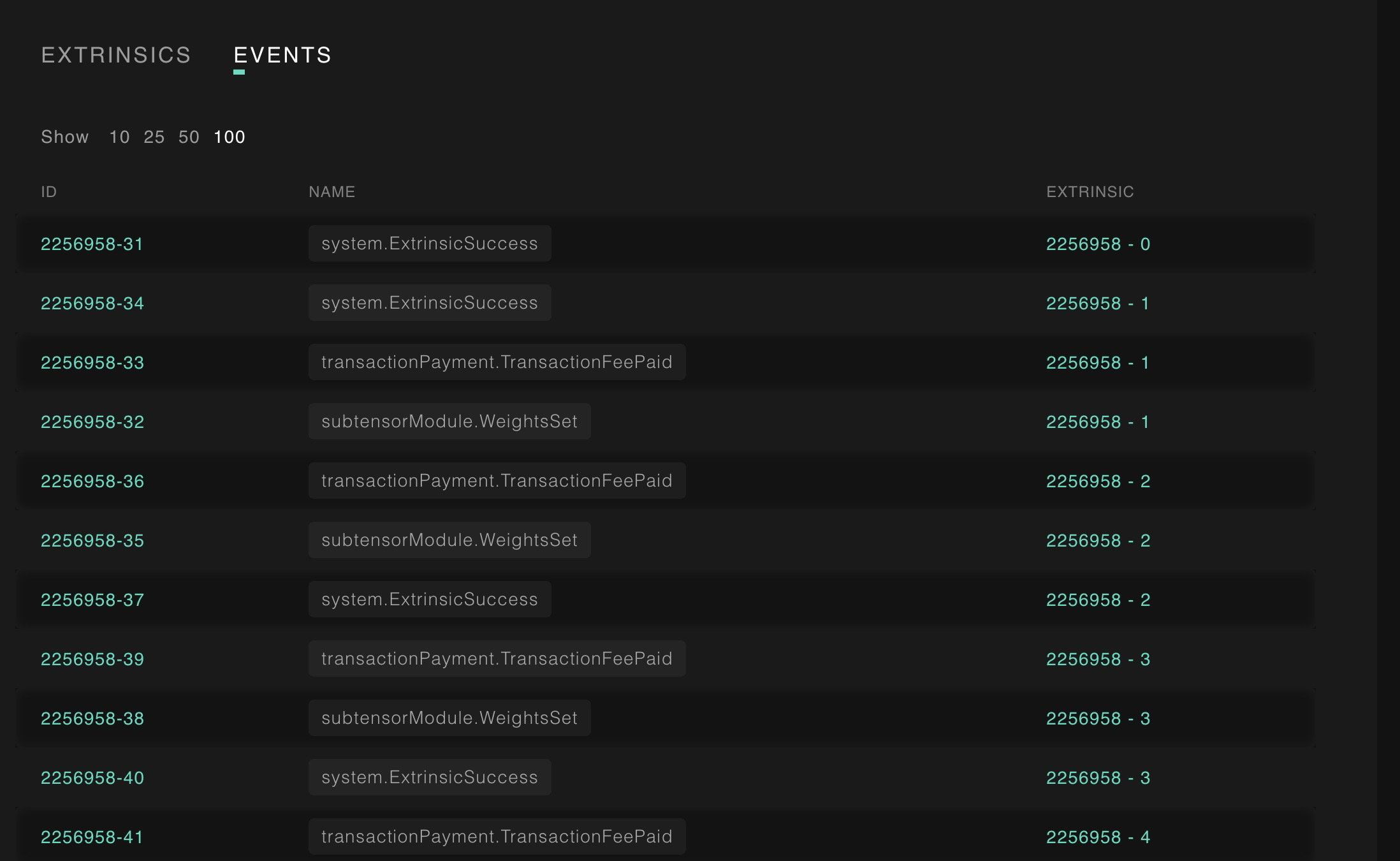
Task: Open event ID 2256958-36
Action: (x=92, y=482)
